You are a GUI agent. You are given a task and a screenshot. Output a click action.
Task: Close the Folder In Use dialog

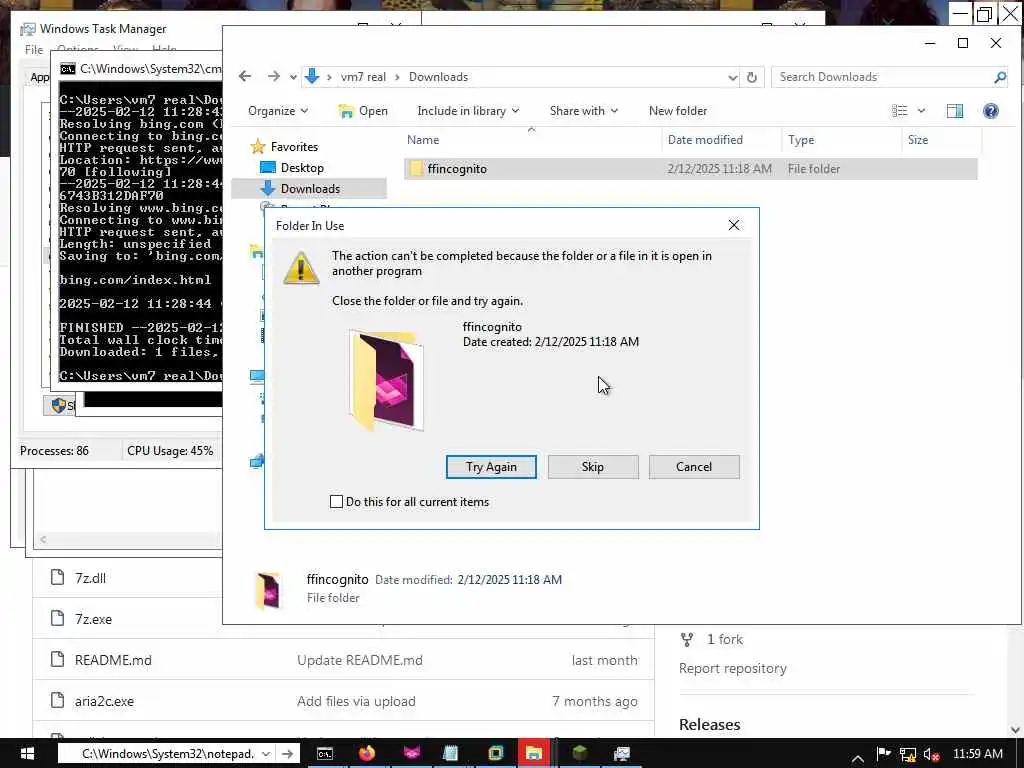pos(734,225)
